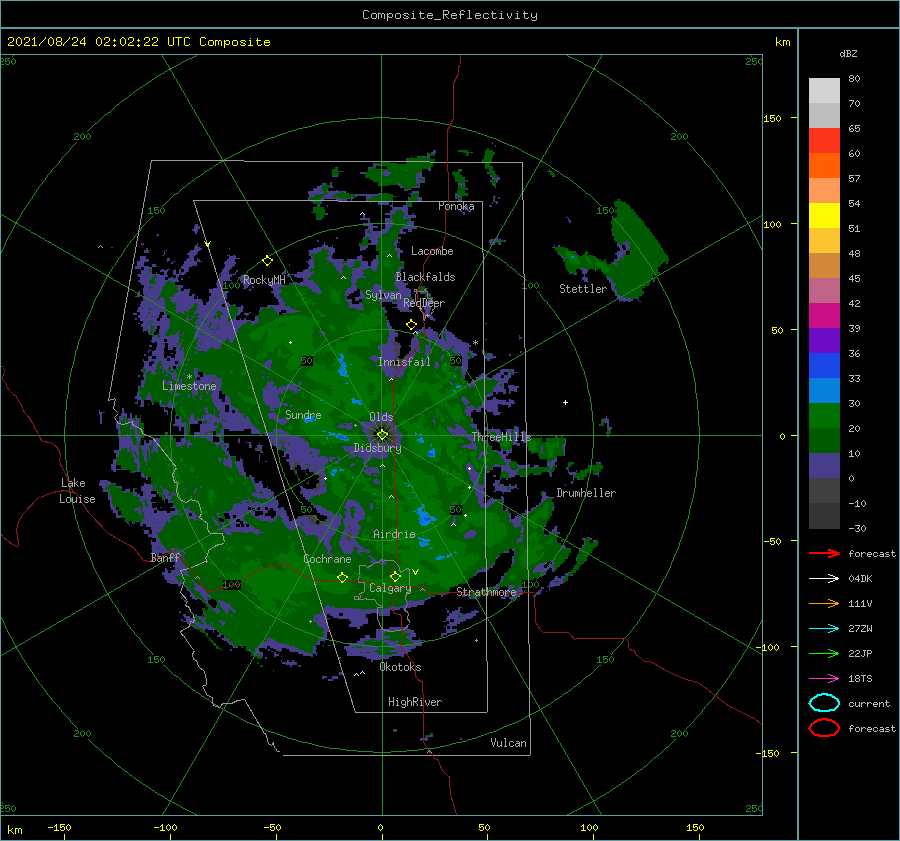Click the green 22JP arrow legend icon
The image size is (900, 841).
(x=824, y=653)
